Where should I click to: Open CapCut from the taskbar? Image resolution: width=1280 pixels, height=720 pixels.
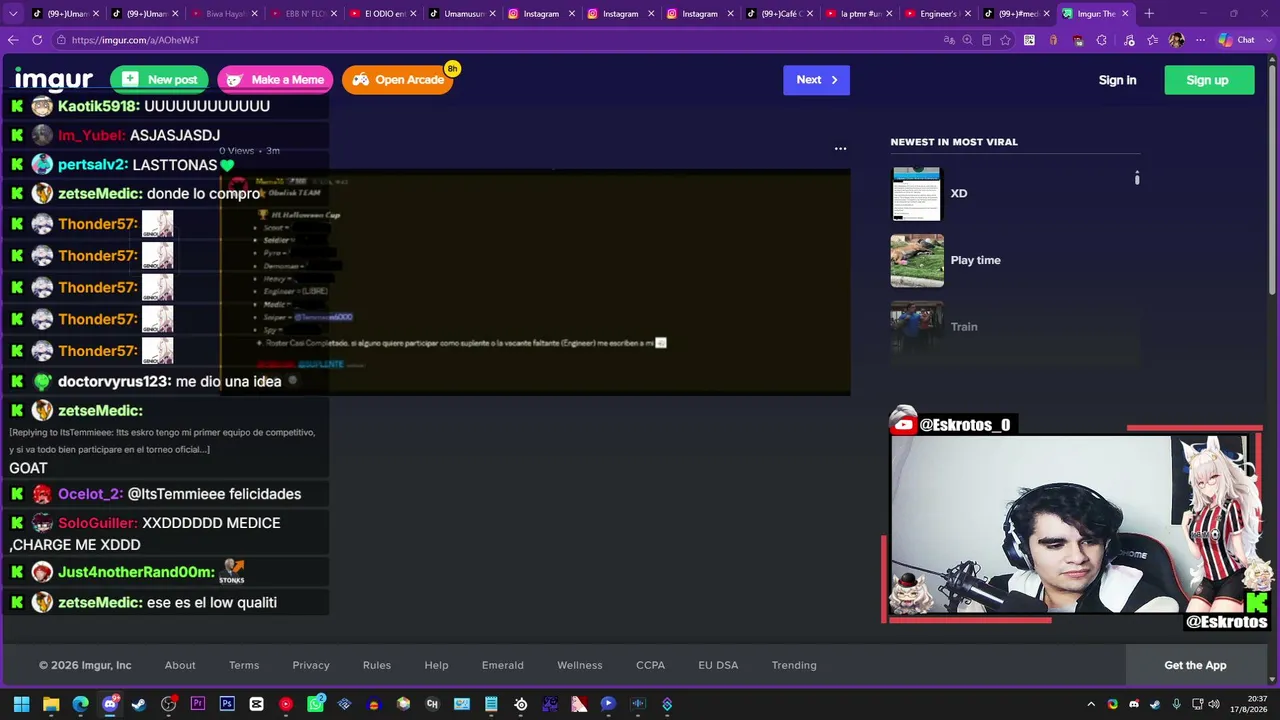coord(256,704)
